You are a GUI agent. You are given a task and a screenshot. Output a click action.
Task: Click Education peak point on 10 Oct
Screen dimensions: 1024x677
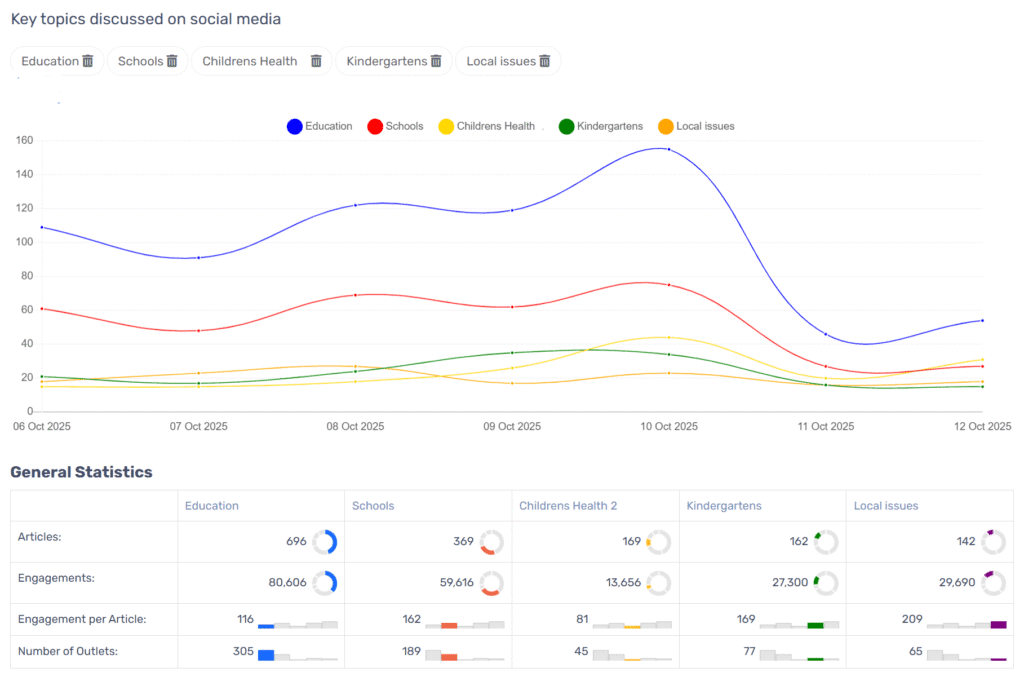(x=668, y=149)
